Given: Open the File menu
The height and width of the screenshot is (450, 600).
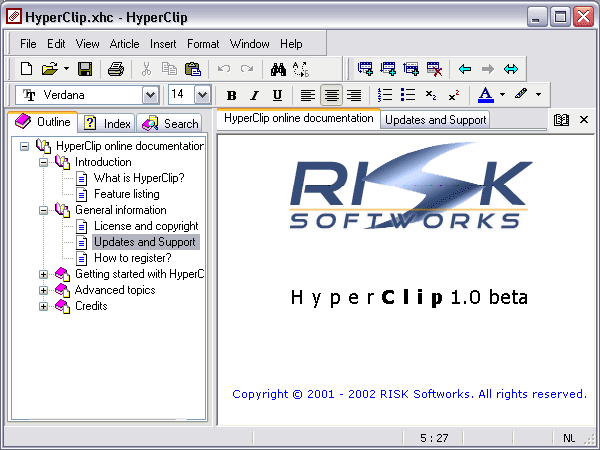Looking at the screenshot, I should 28,44.
